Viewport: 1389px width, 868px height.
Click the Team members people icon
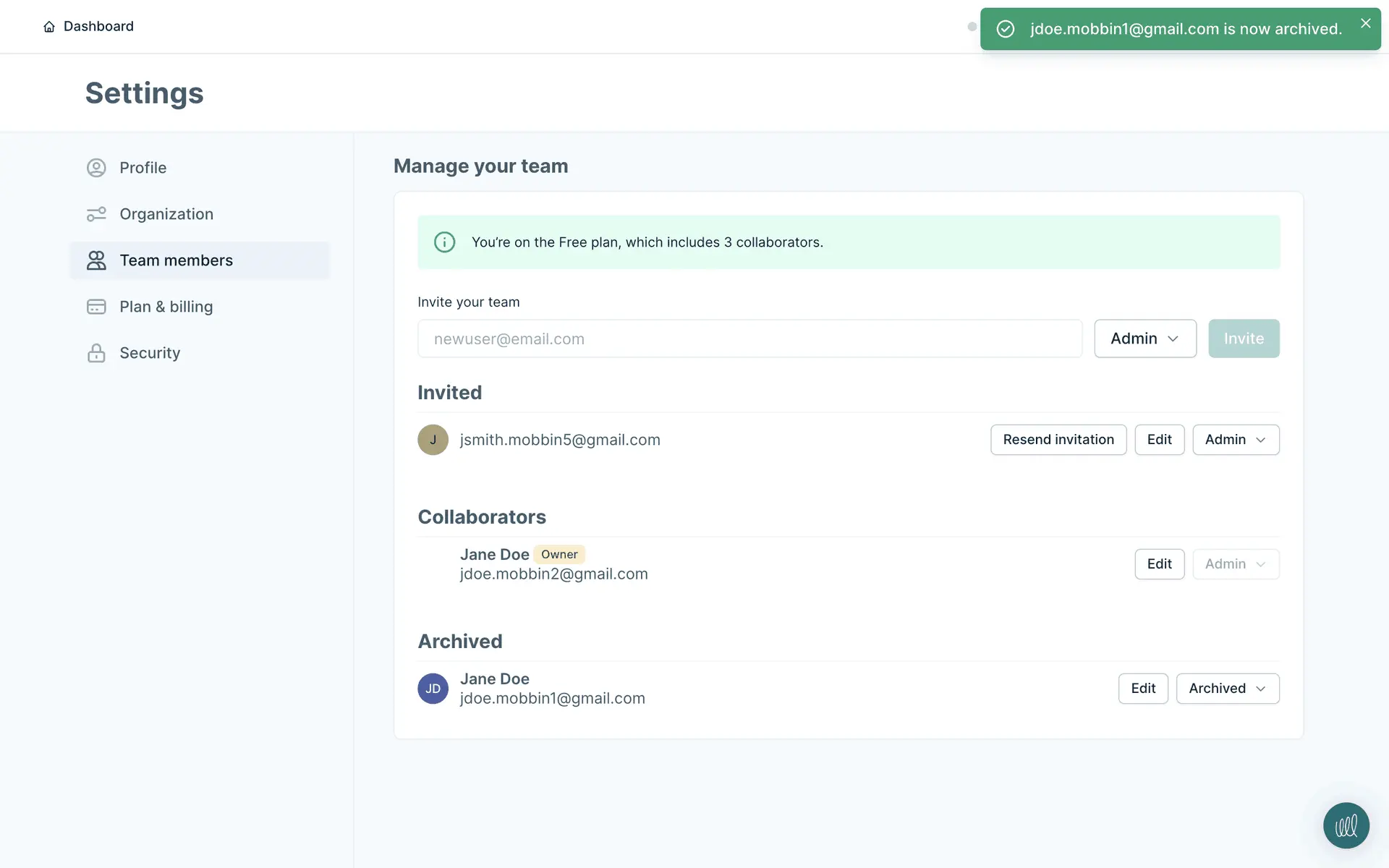pyautogui.click(x=96, y=260)
